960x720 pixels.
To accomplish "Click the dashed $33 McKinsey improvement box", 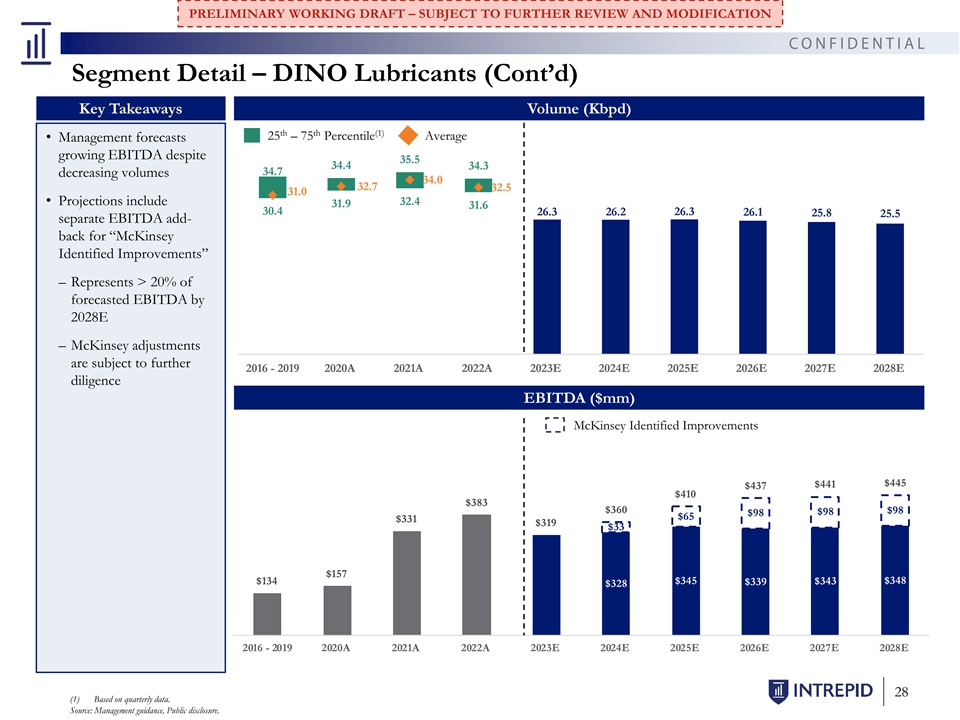I will tap(616, 527).
